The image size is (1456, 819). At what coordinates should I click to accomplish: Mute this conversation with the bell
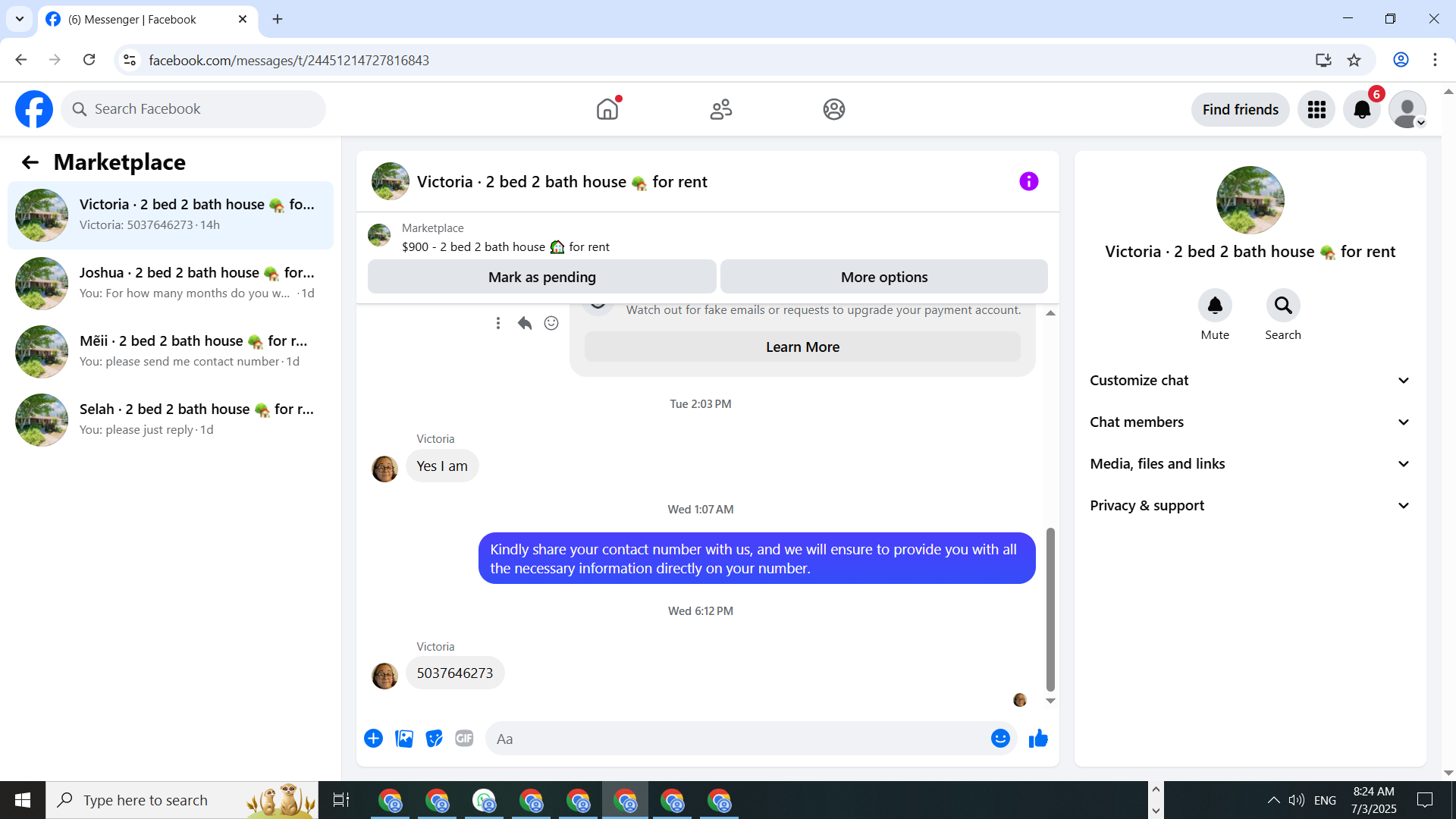click(1214, 306)
